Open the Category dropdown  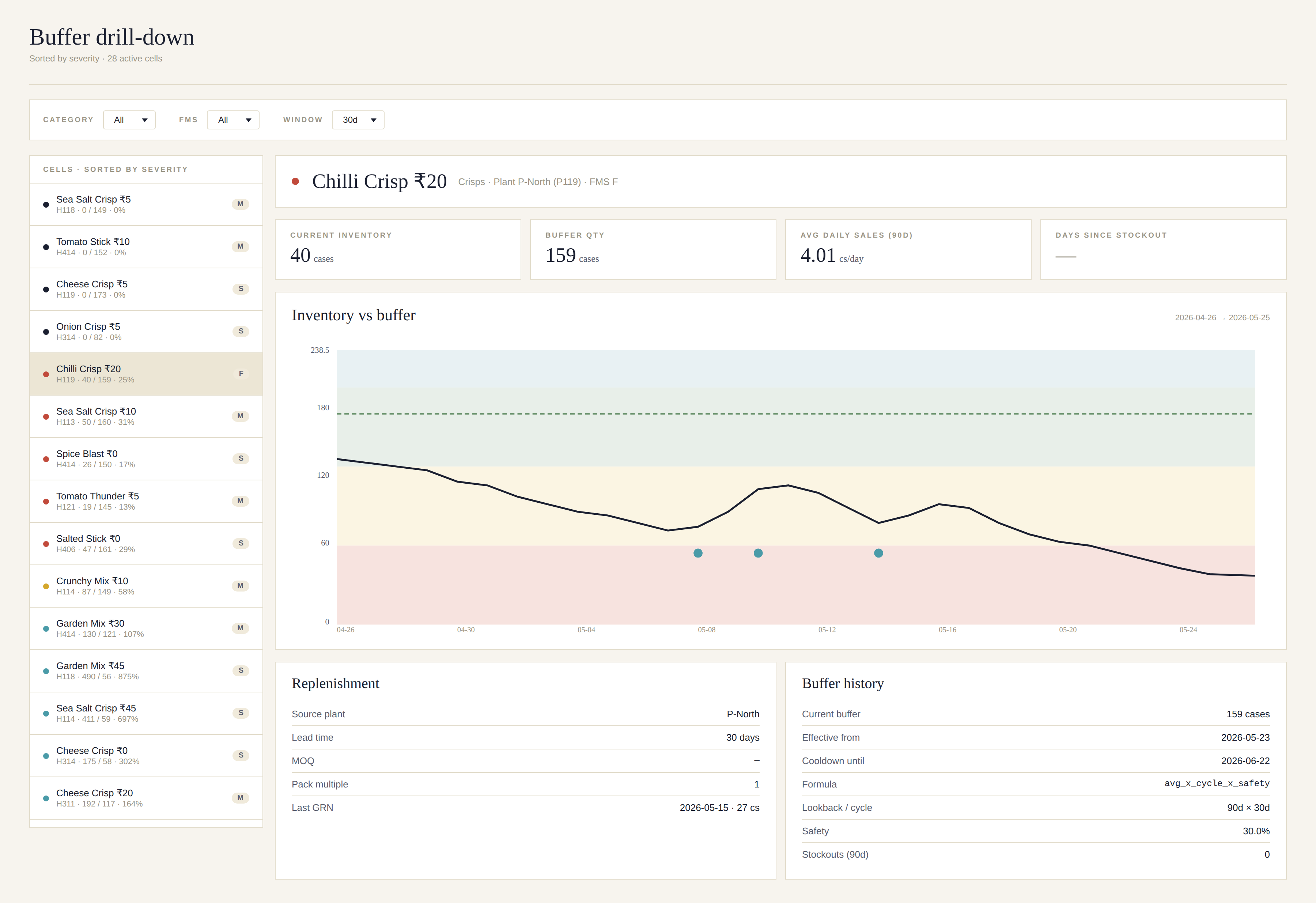point(129,120)
